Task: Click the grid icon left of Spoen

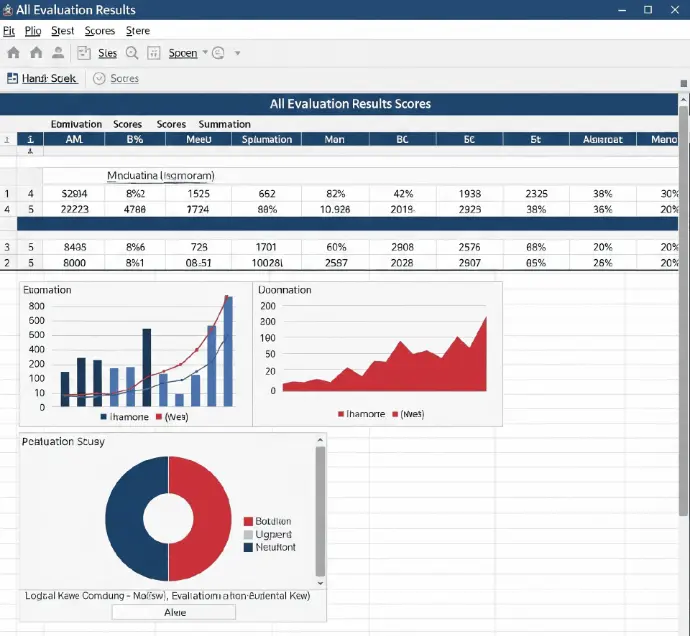Action: pos(154,53)
